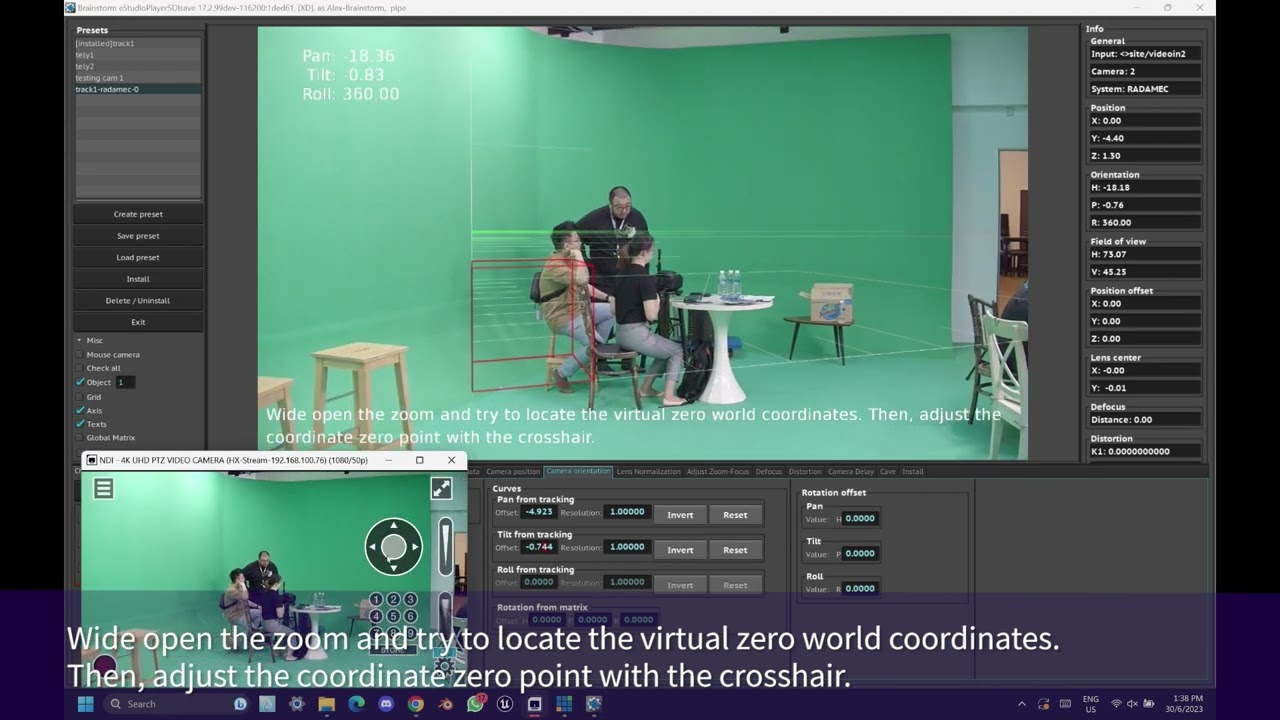Open File Explorer from taskbar
Viewport: 1280px width, 720px height.
click(x=326, y=704)
